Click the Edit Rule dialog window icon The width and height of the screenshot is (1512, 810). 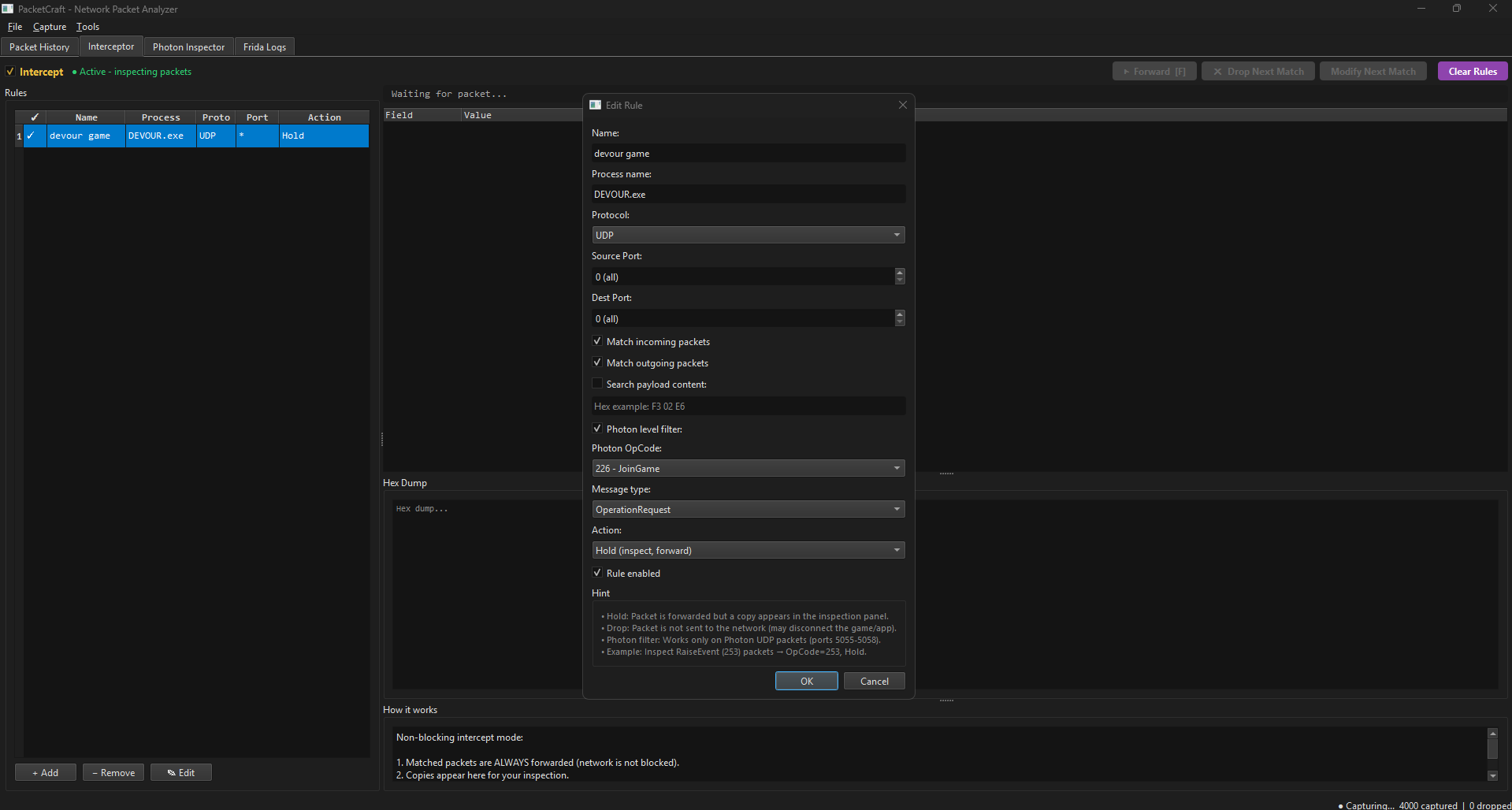596,105
